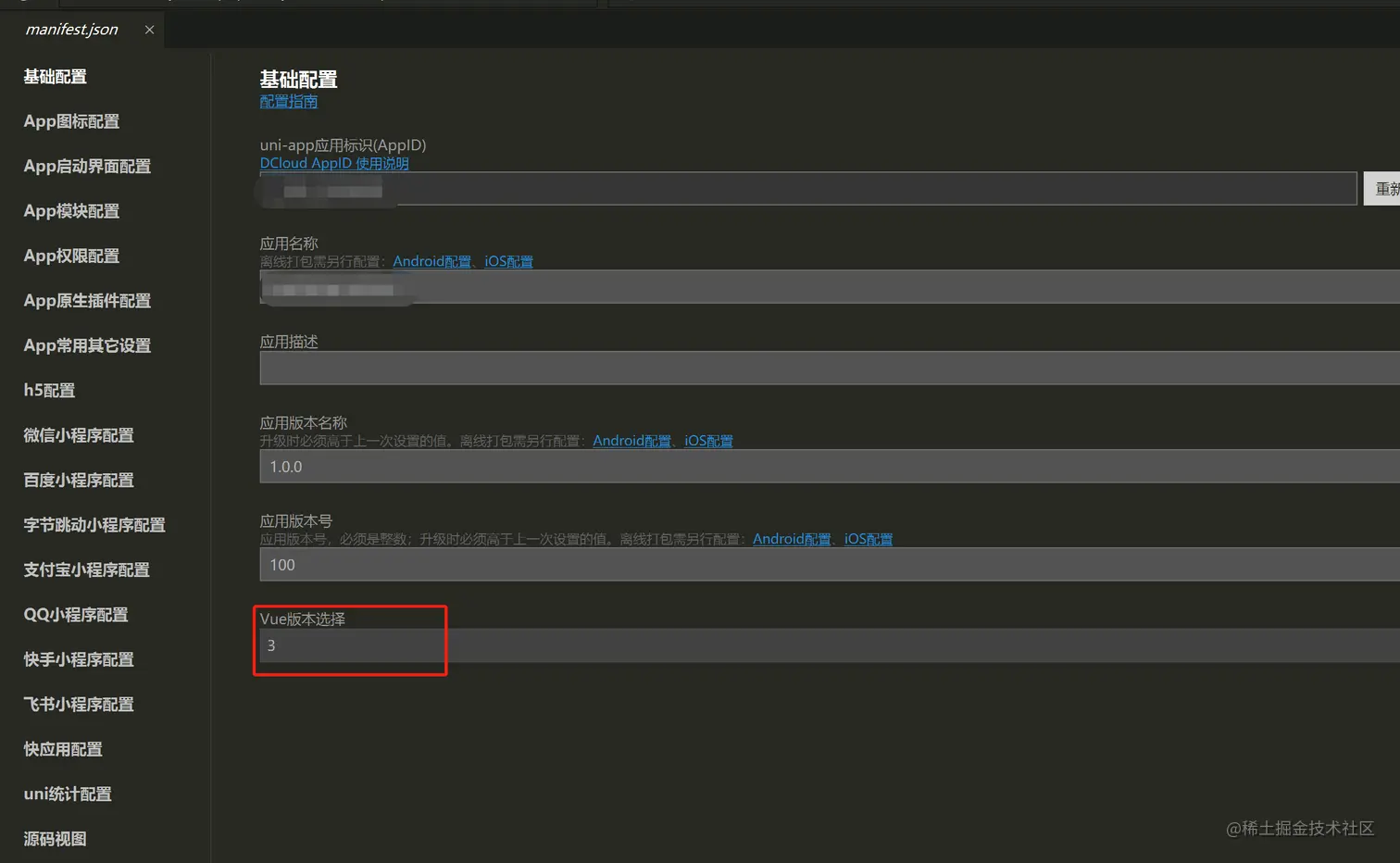Switch to h5配置 section
The image size is (1400, 863).
49,391
